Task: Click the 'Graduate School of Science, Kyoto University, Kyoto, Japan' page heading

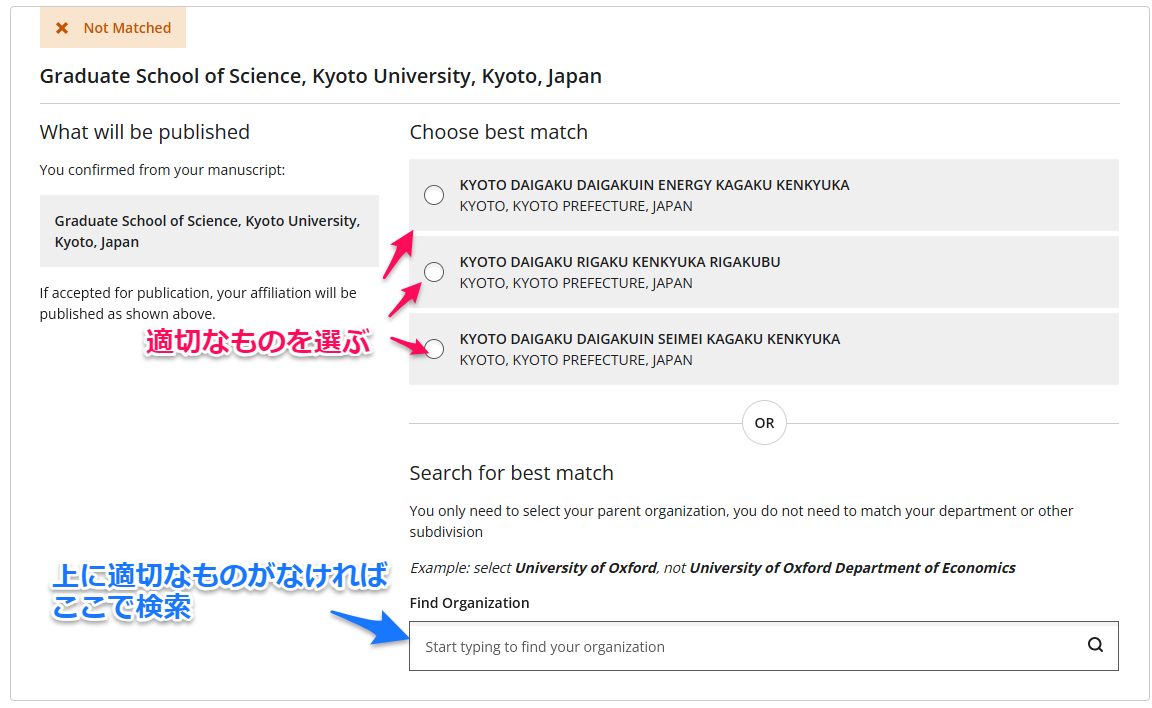Action: click(x=320, y=76)
